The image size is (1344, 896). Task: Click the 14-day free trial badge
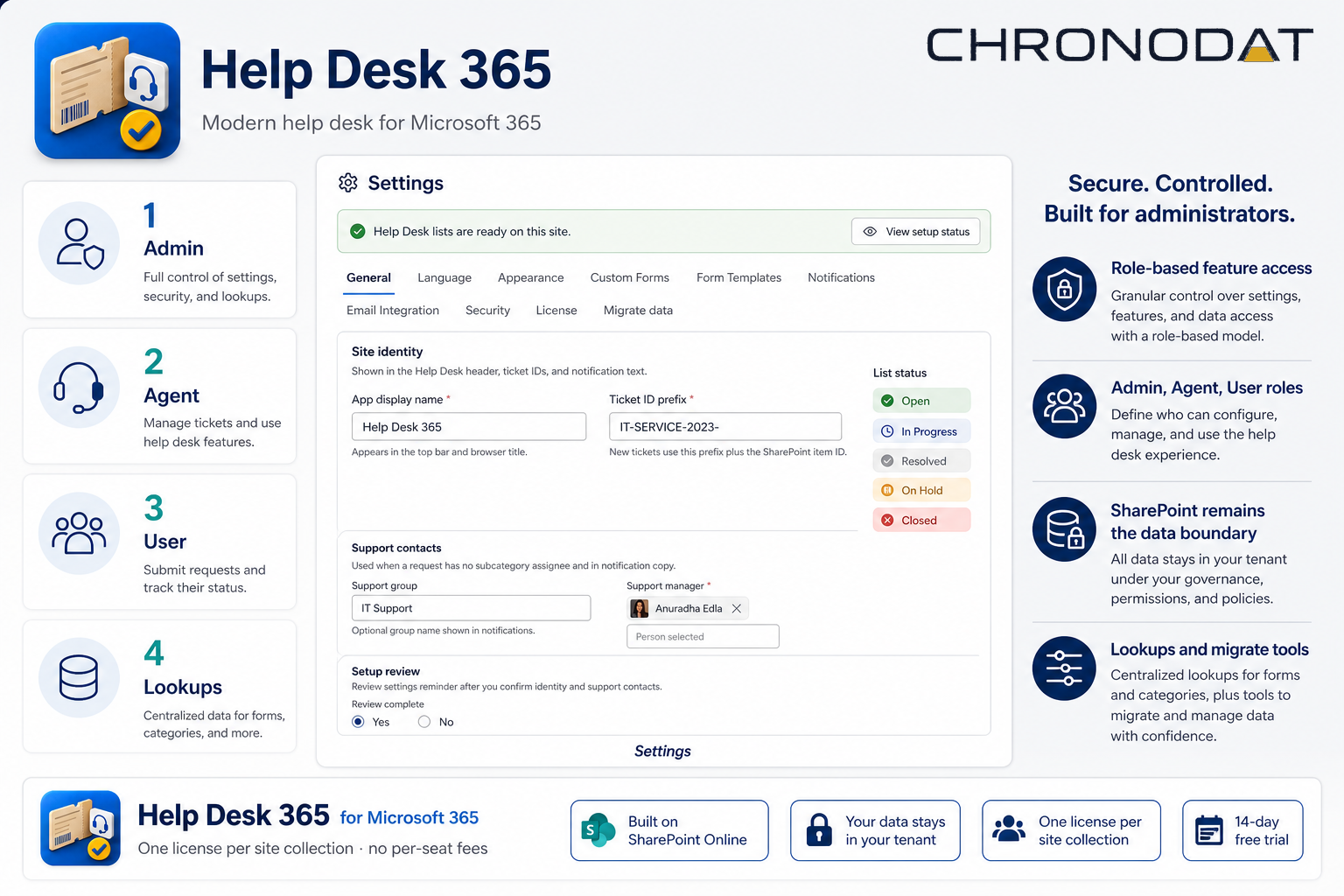pyautogui.click(x=1242, y=830)
